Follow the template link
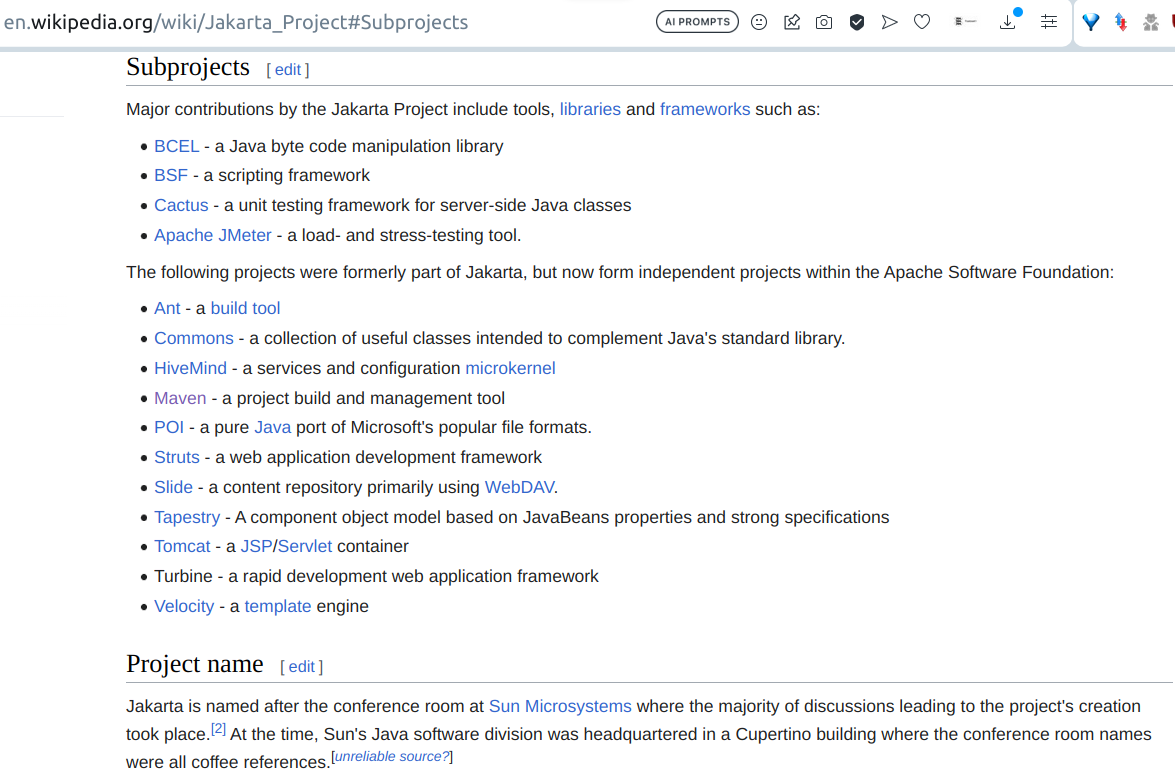 tap(277, 606)
